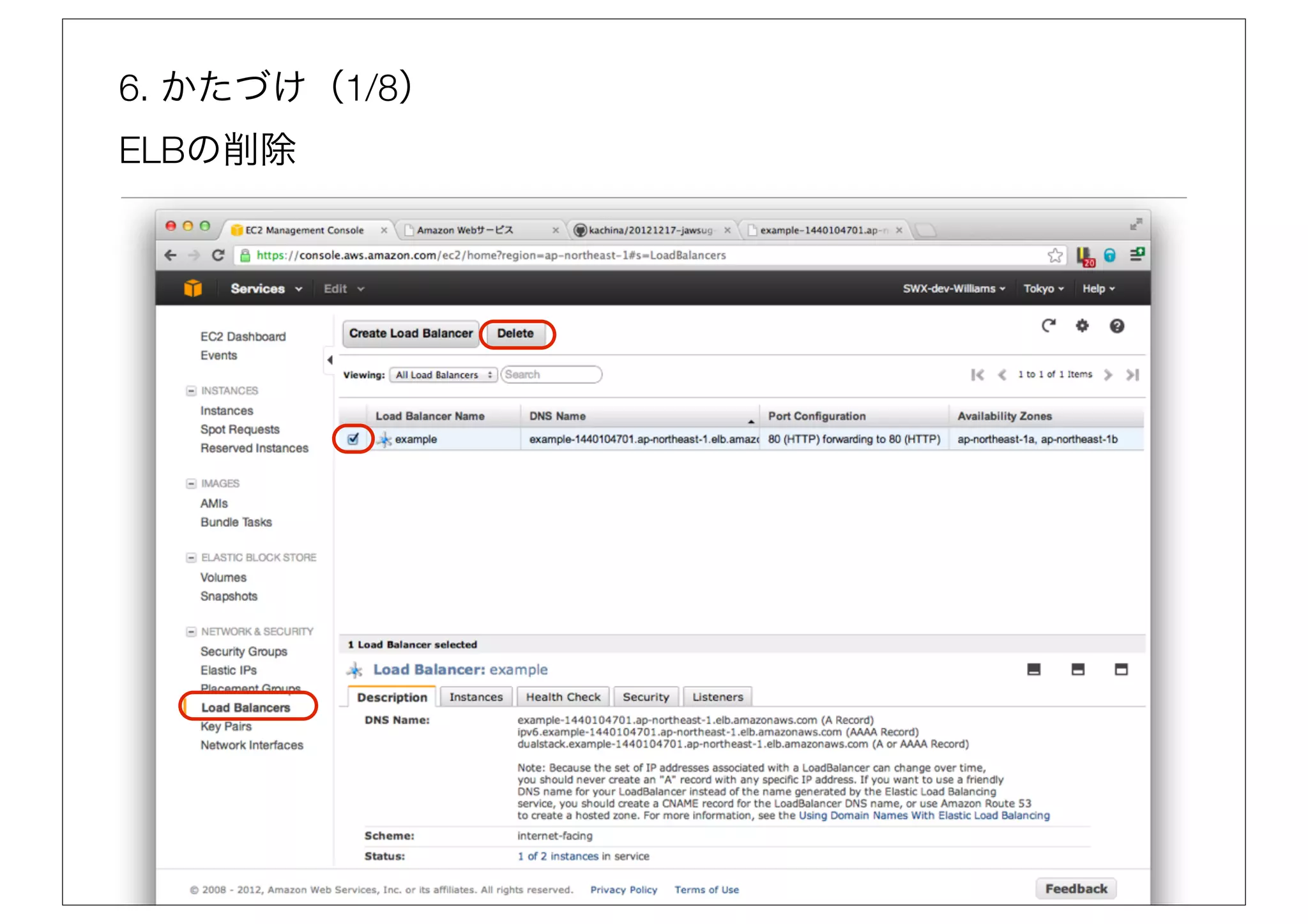Bookmark page with star icon
The image size is (1308, 924).
[1055, 255]
